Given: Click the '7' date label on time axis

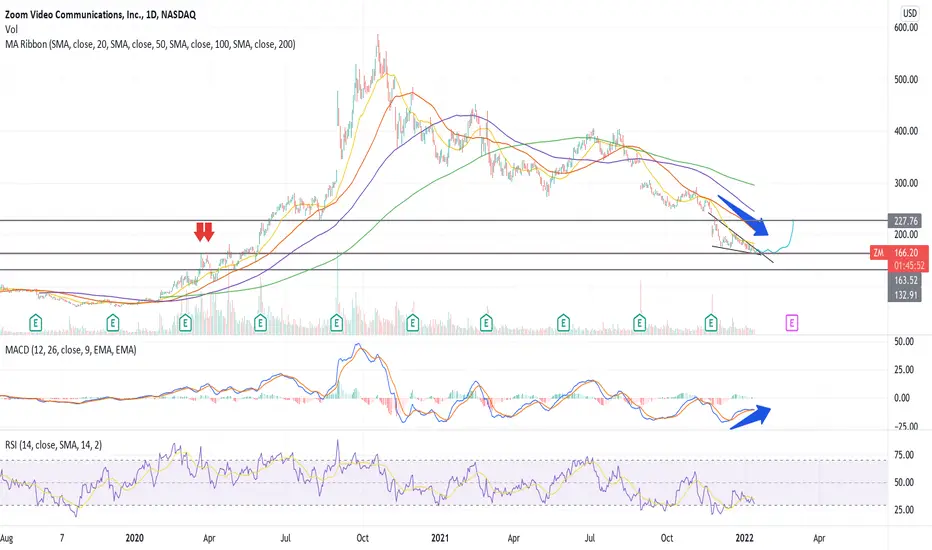Looking at the screenshot, I should pos(62,538).
